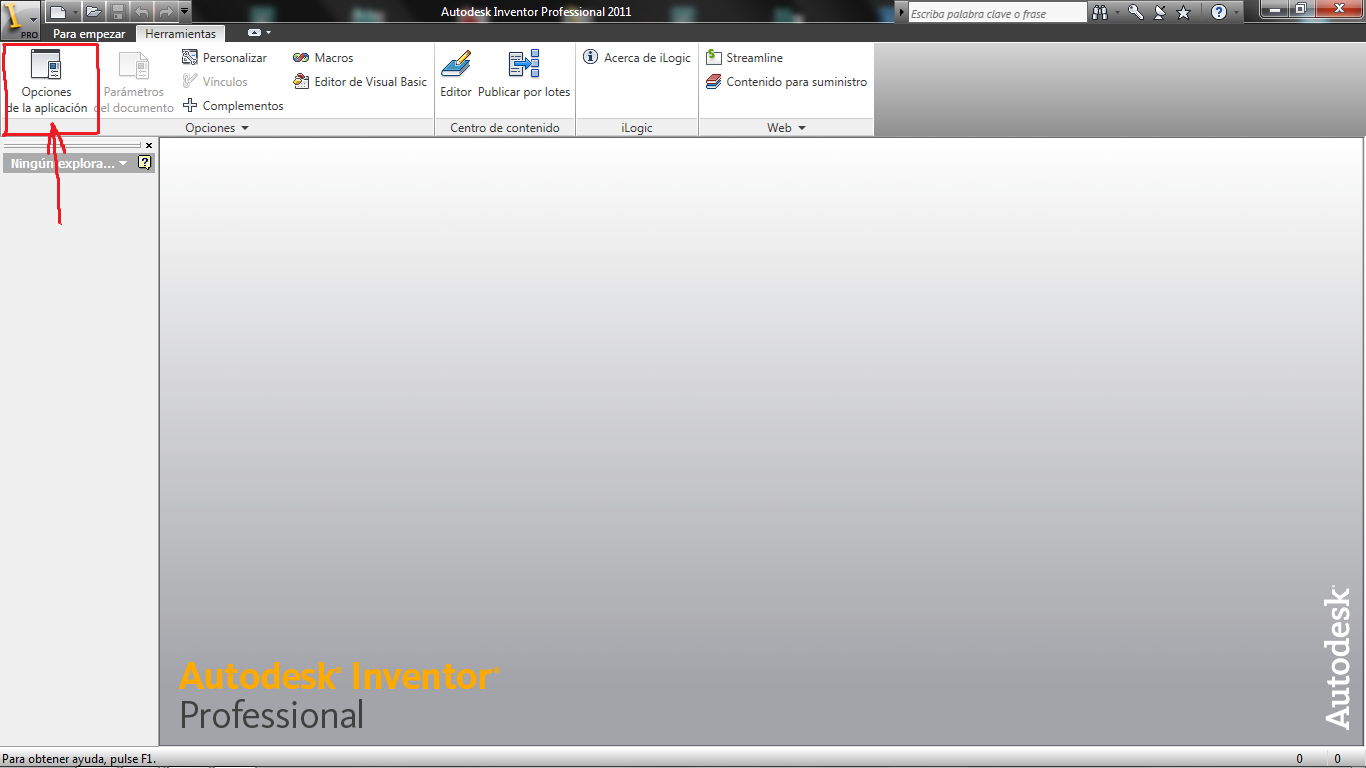This screenshot has width=1366, height=768.
Task: Open Favorites star icon
Action: tap(1184, 12)
